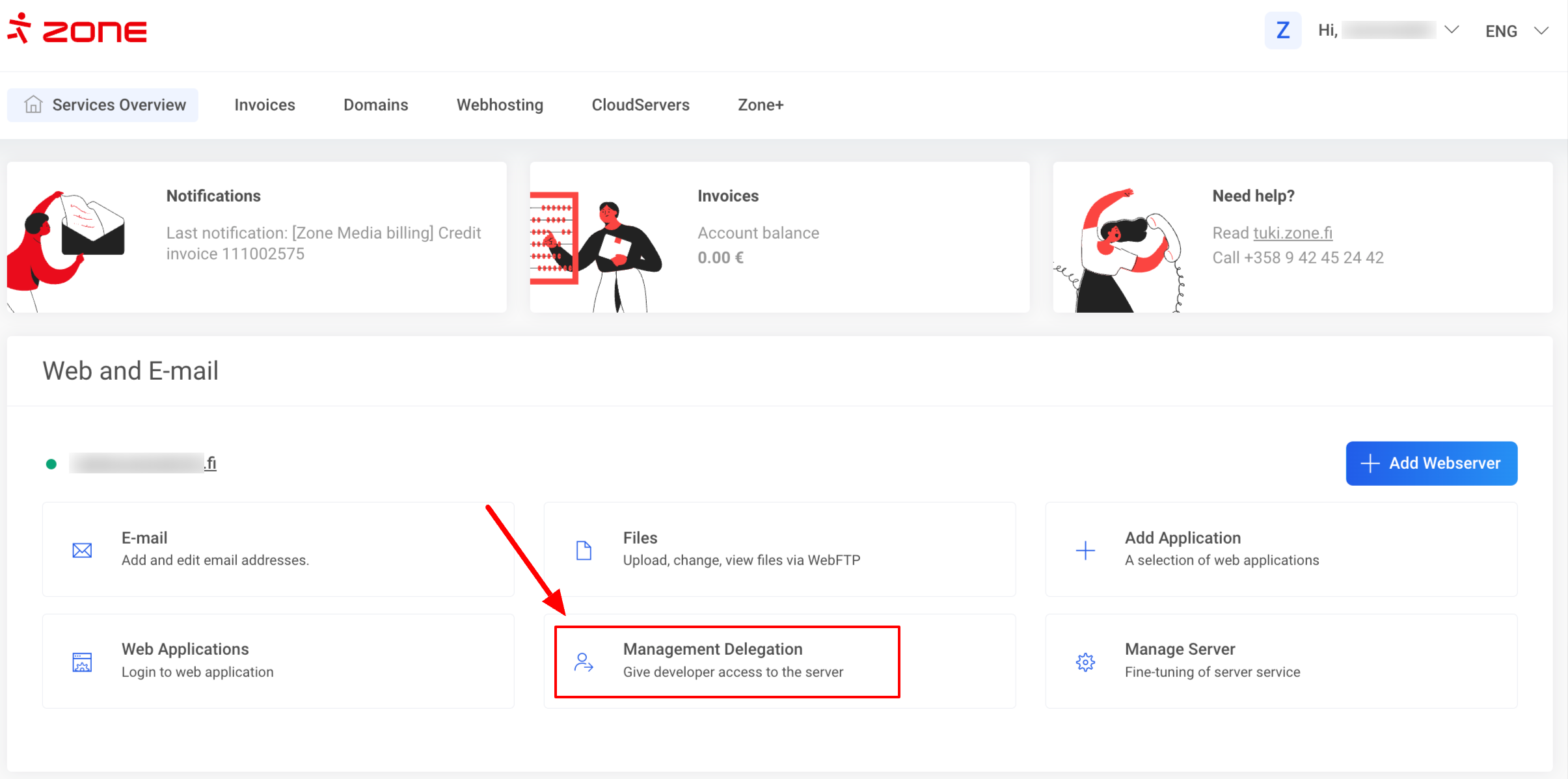Click the home icon in Services Overview
The width and height of the screenshot is (1568, 779).
point(33,105)
